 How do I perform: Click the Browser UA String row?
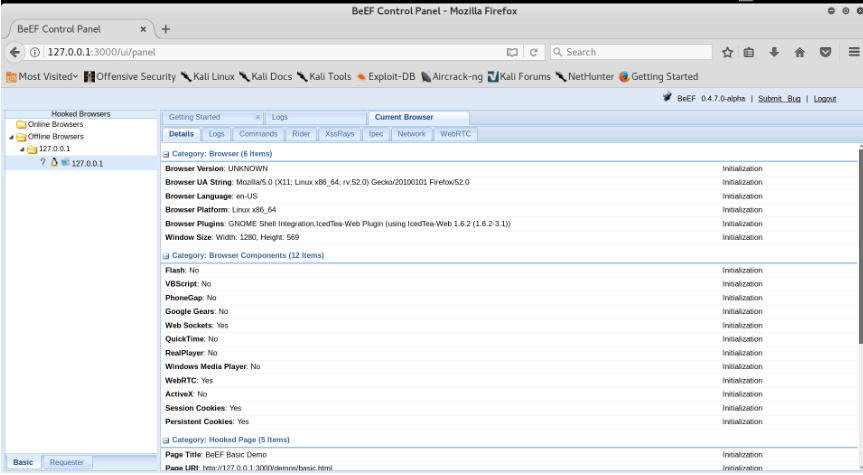point(509,182)
